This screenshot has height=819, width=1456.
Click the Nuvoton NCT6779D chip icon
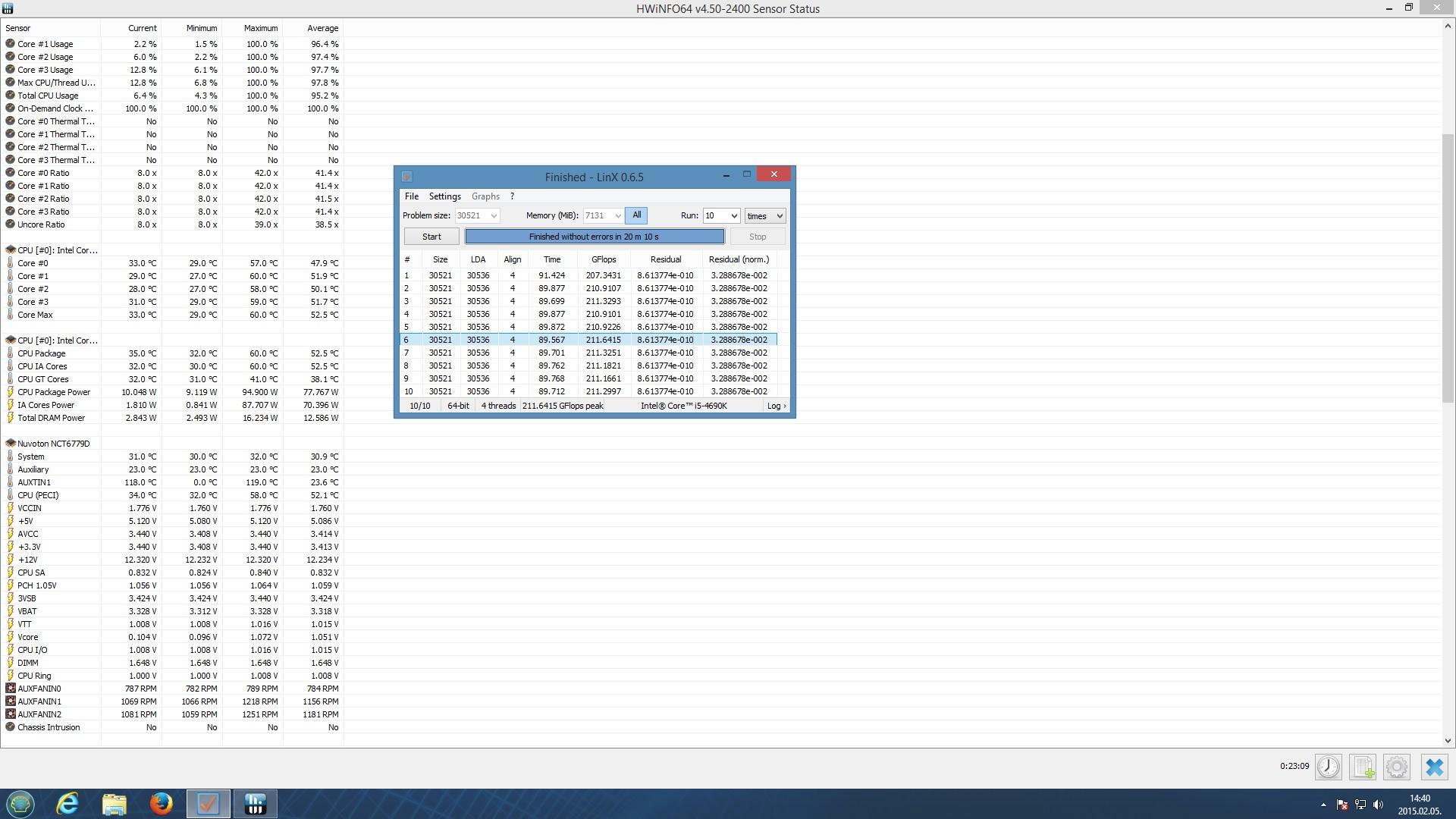[11, 444]
